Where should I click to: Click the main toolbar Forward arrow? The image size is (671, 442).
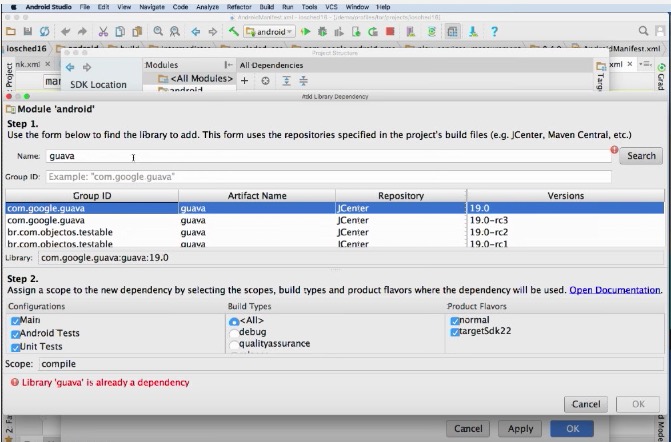[212, 32]
